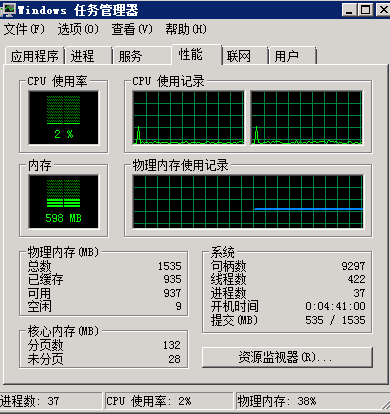Click the left CPU 使用记录 graph
This screenshot has height=414, width=390.
pyautogui.click(x=188, y=117)
